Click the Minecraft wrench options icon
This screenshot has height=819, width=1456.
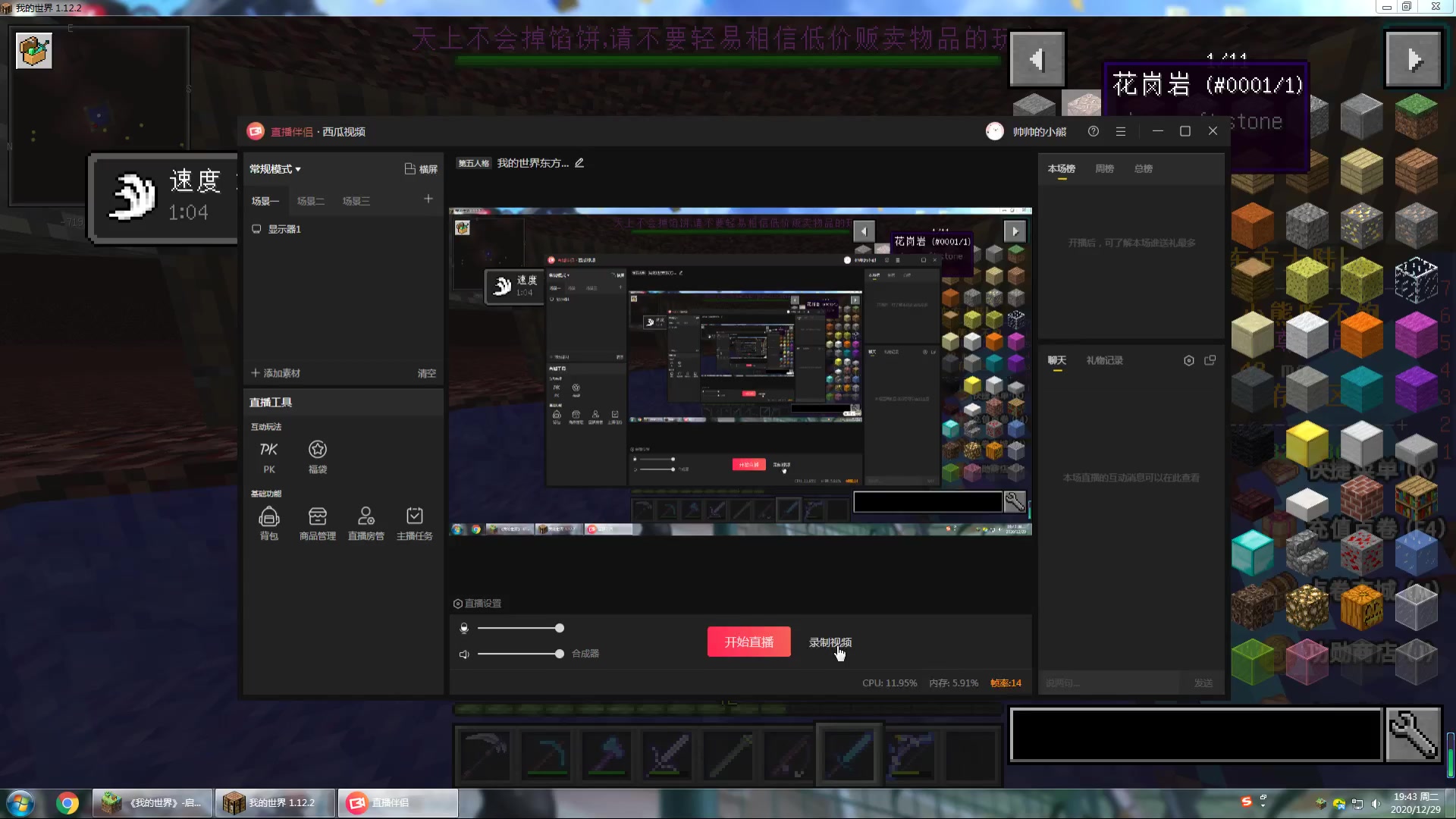tap(1414, 734)
